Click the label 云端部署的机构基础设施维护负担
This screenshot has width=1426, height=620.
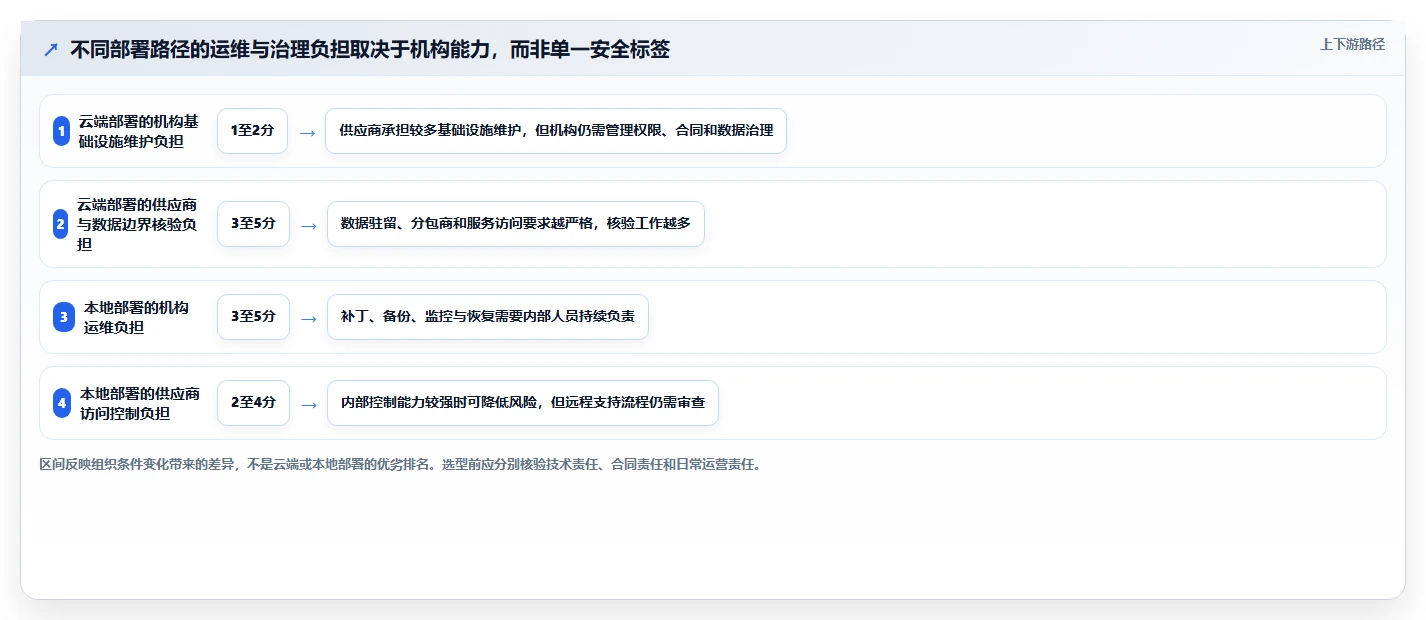pos(139,131)
